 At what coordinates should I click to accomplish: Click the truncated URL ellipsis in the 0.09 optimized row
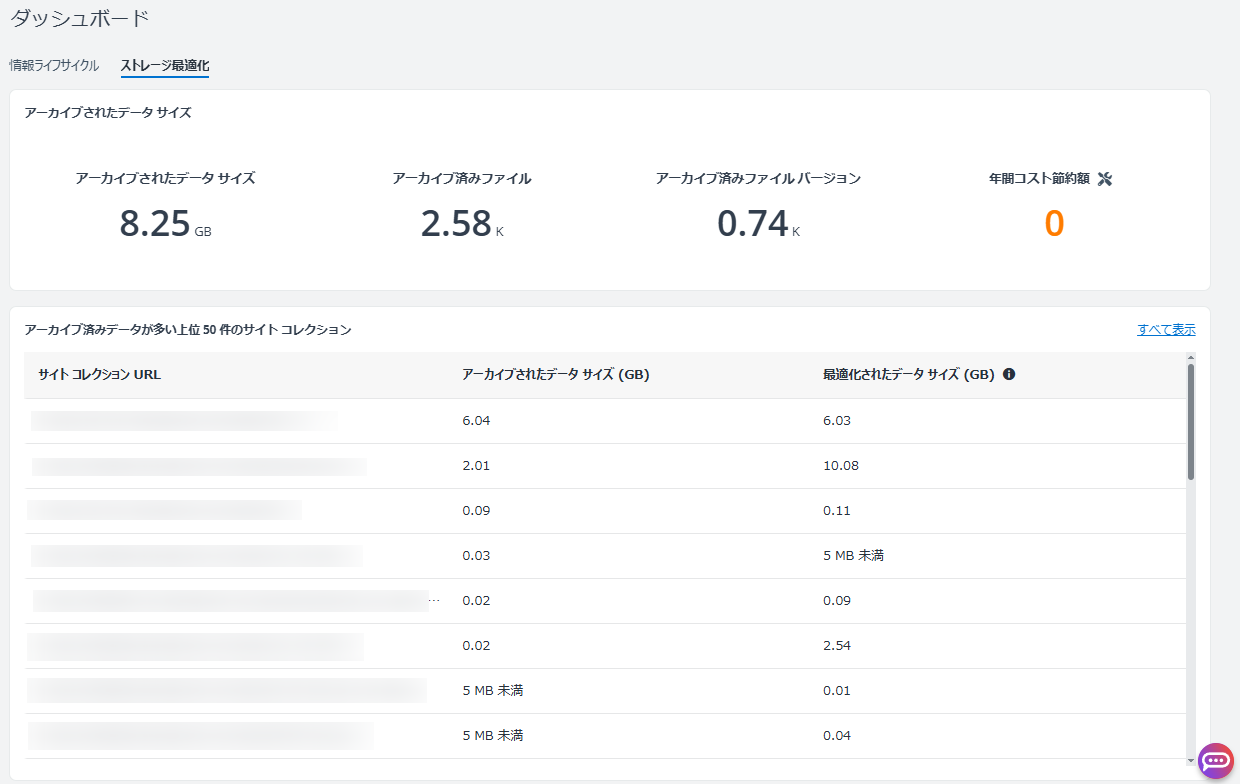click(x=434, y=601)
